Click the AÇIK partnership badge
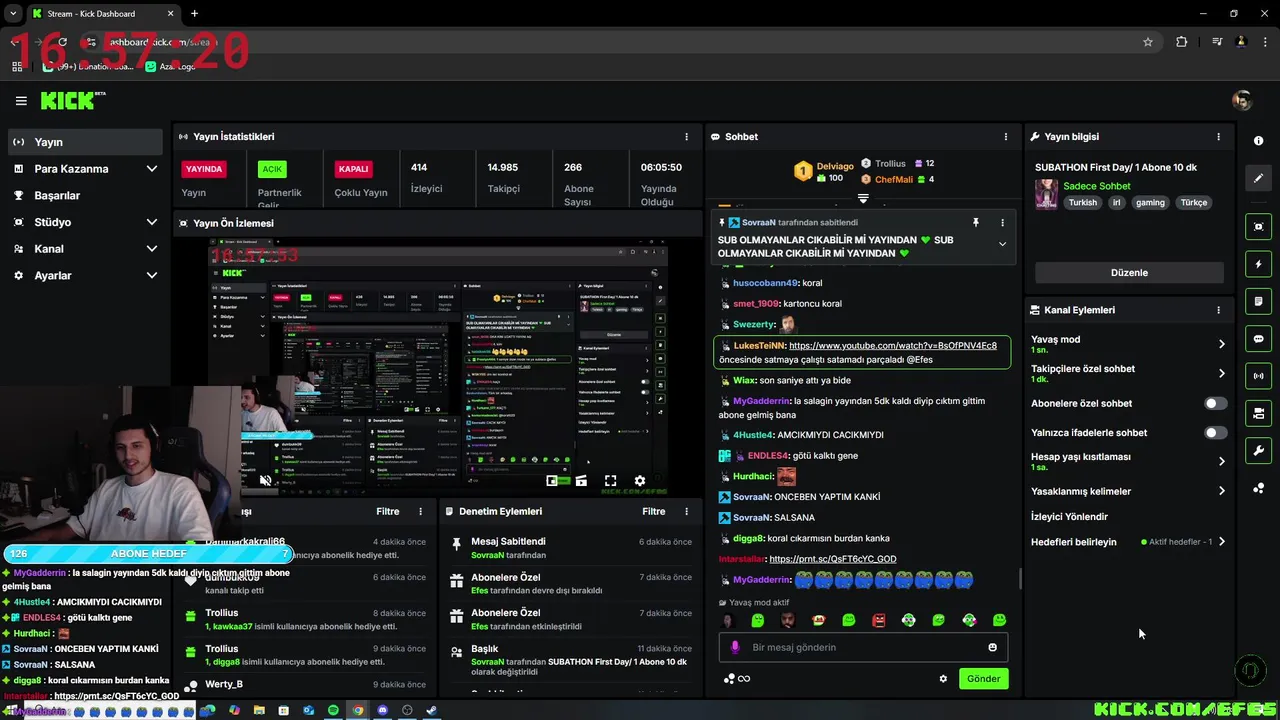Screen dimensions: 1280x720 272,169
